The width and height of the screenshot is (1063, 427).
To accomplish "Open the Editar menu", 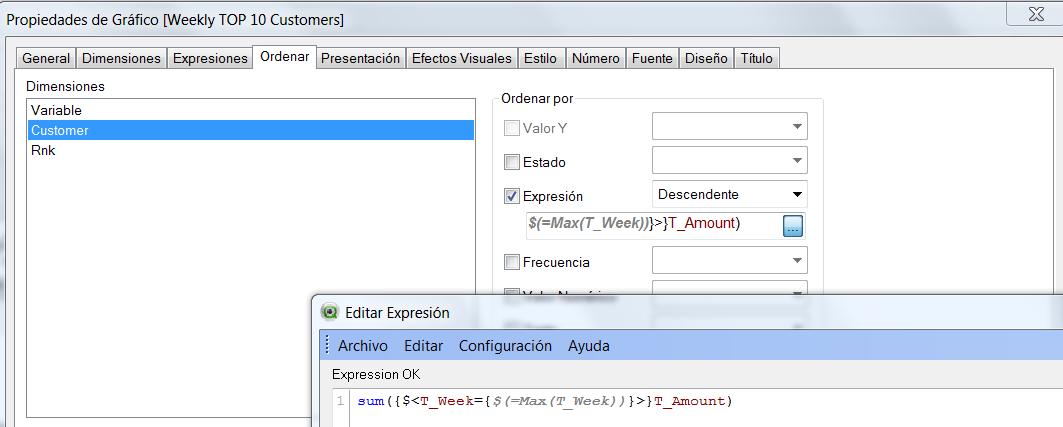I will tap(424, 346).
